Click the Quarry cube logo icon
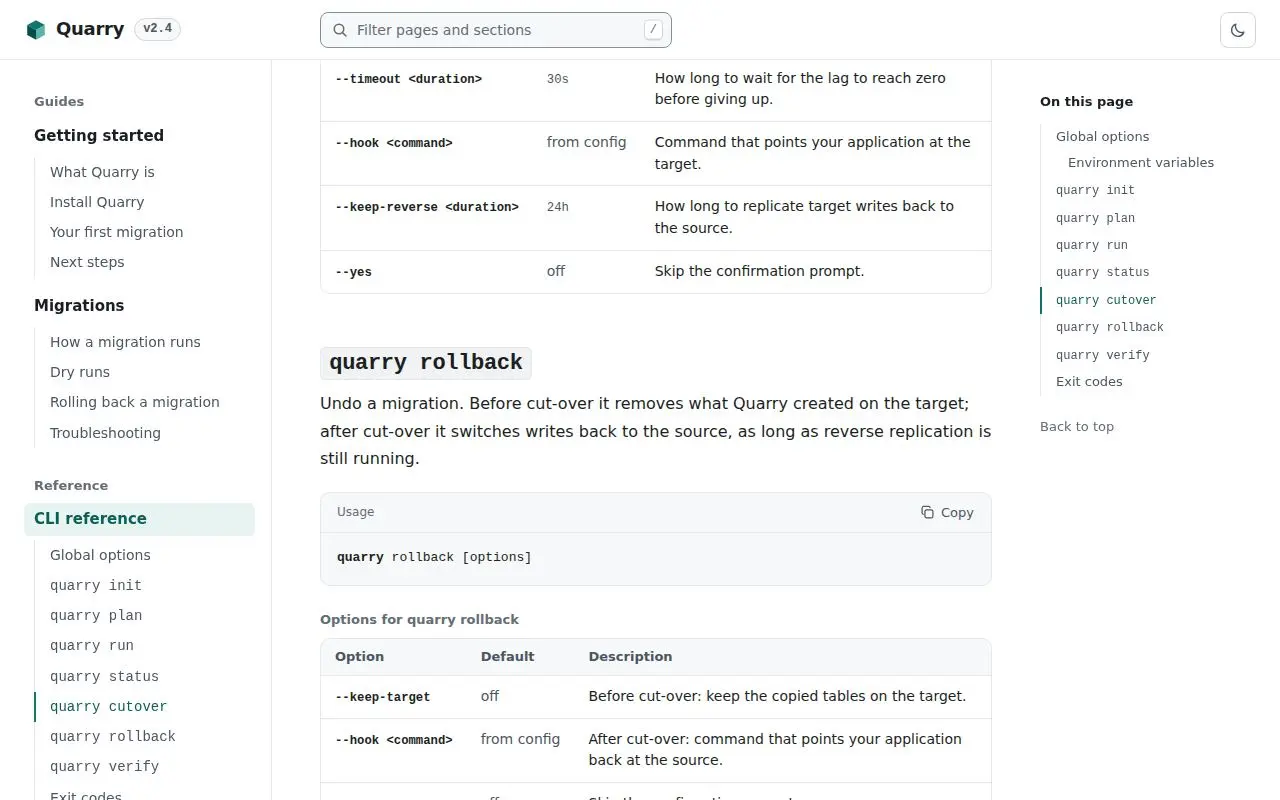Screen dimensions: 1280x800 [x=36, y=30]
